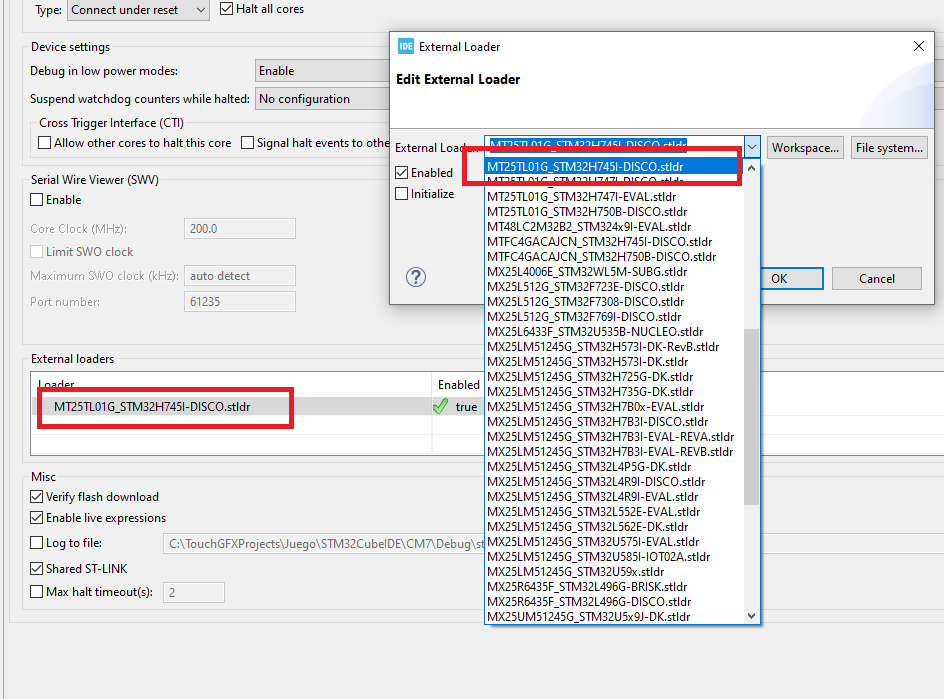Click the Port number input field
Image resolution: width=944 pixels, height=699 pixels.
pyautogui.click(x=239, y=300)
